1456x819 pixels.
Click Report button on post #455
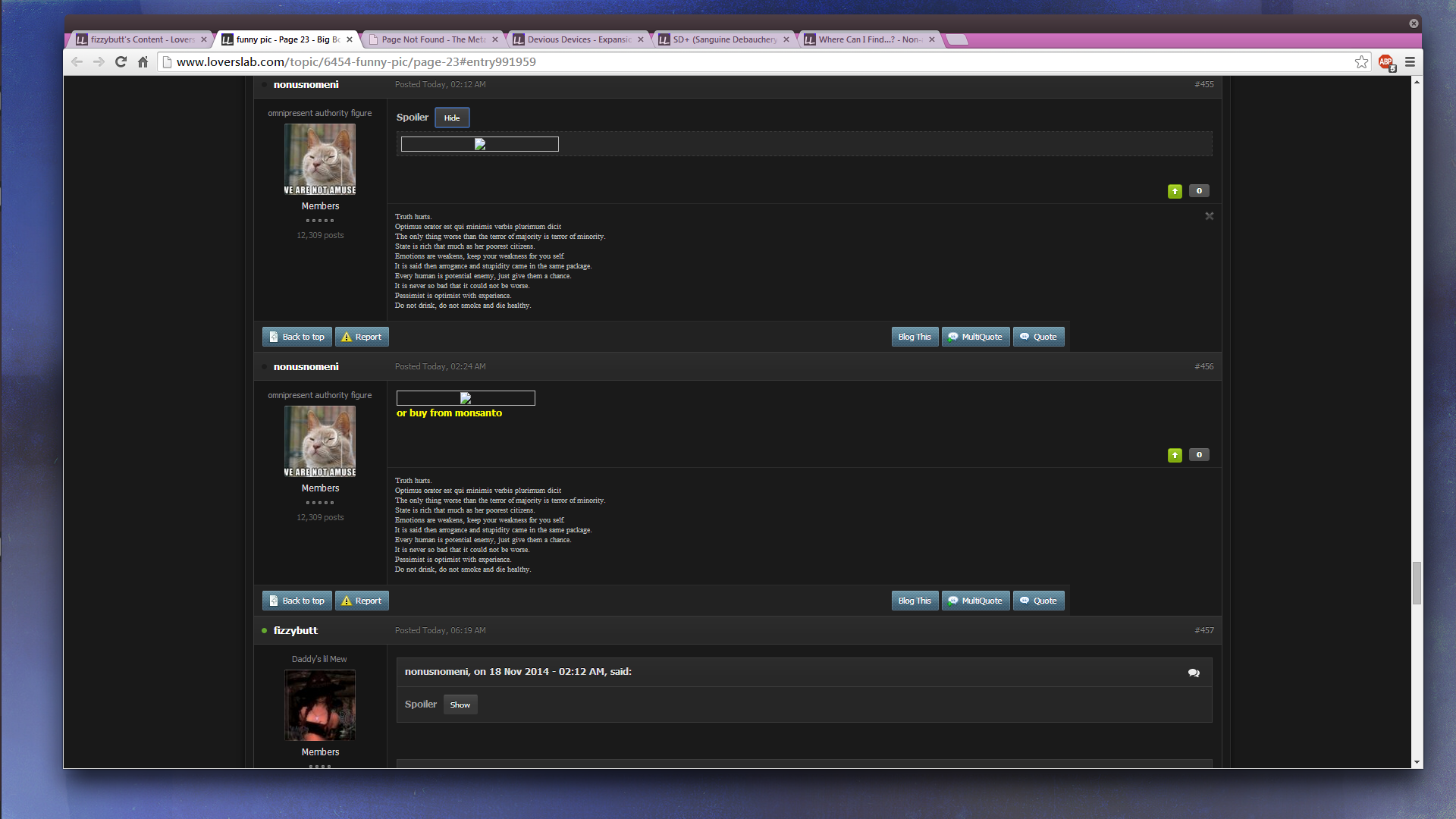pos(362,337)
